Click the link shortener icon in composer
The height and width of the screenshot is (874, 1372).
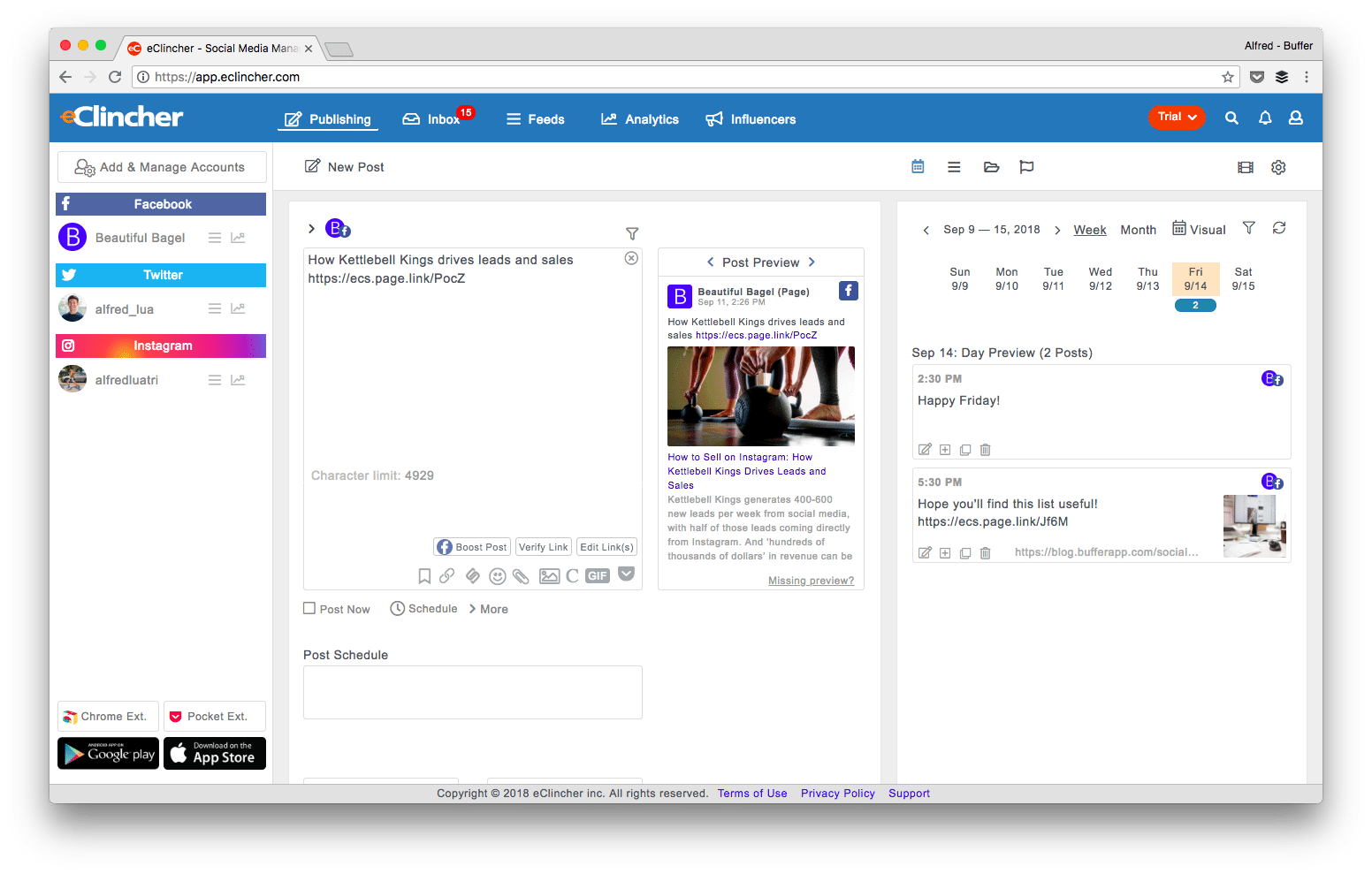click(x=473, y=576)
